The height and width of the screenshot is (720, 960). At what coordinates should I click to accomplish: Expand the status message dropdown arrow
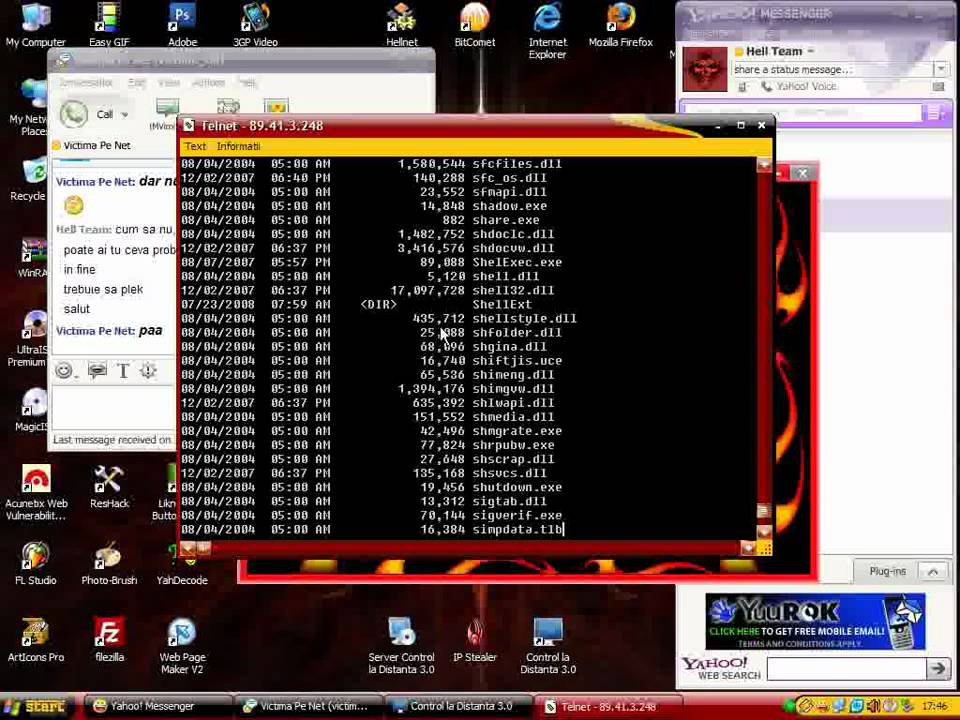coord(940,69)
